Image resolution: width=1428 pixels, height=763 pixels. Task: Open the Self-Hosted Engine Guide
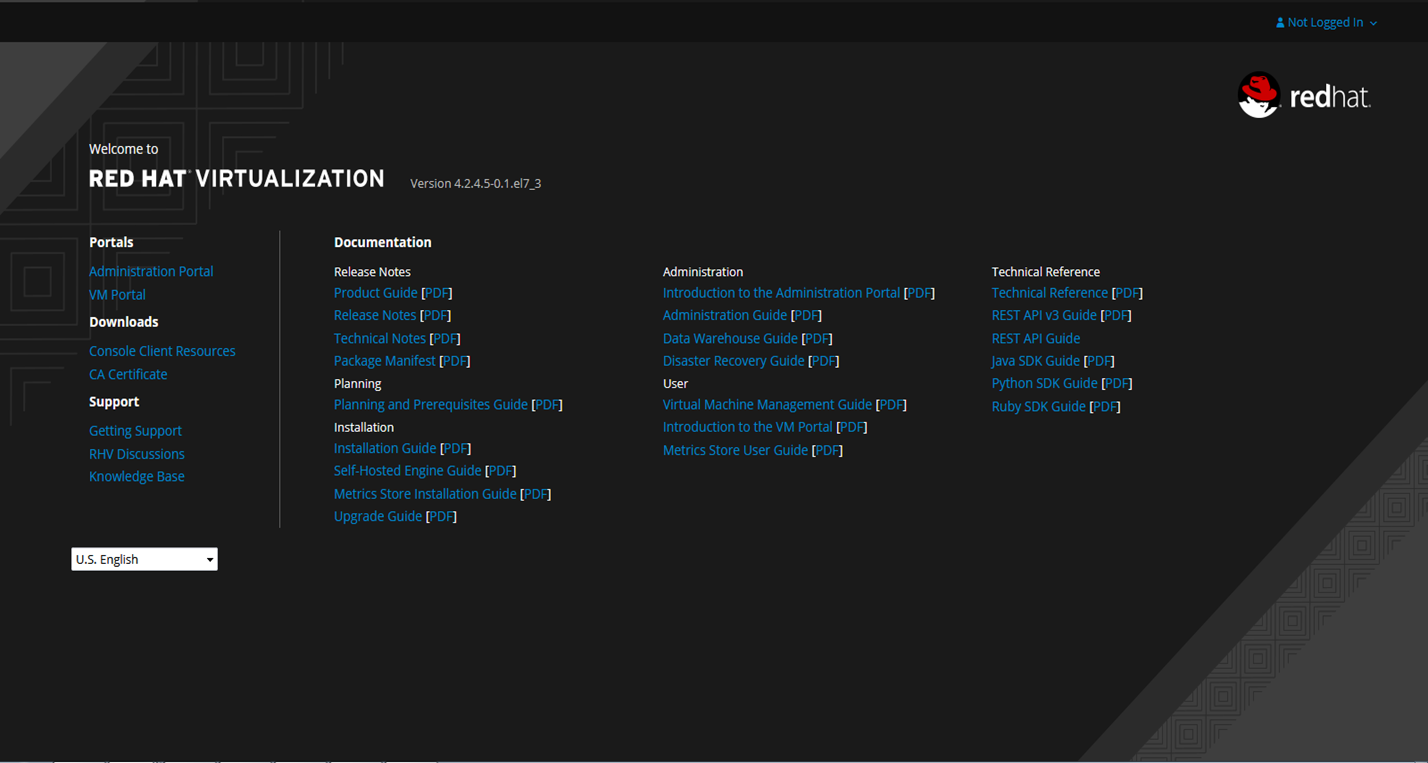(407, 470)
